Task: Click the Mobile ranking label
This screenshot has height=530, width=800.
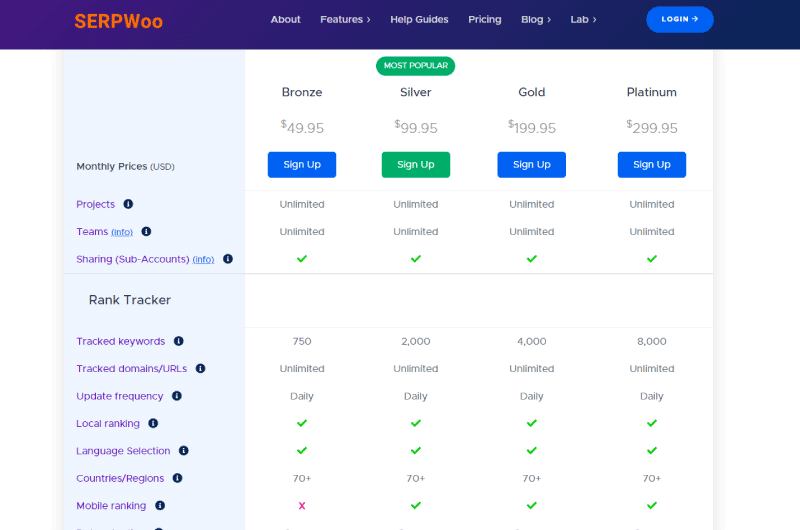Action: point(111,506)
